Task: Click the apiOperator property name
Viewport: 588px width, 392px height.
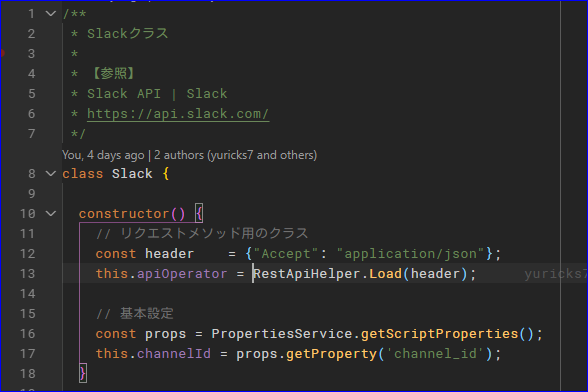Action: coord(182,274)
